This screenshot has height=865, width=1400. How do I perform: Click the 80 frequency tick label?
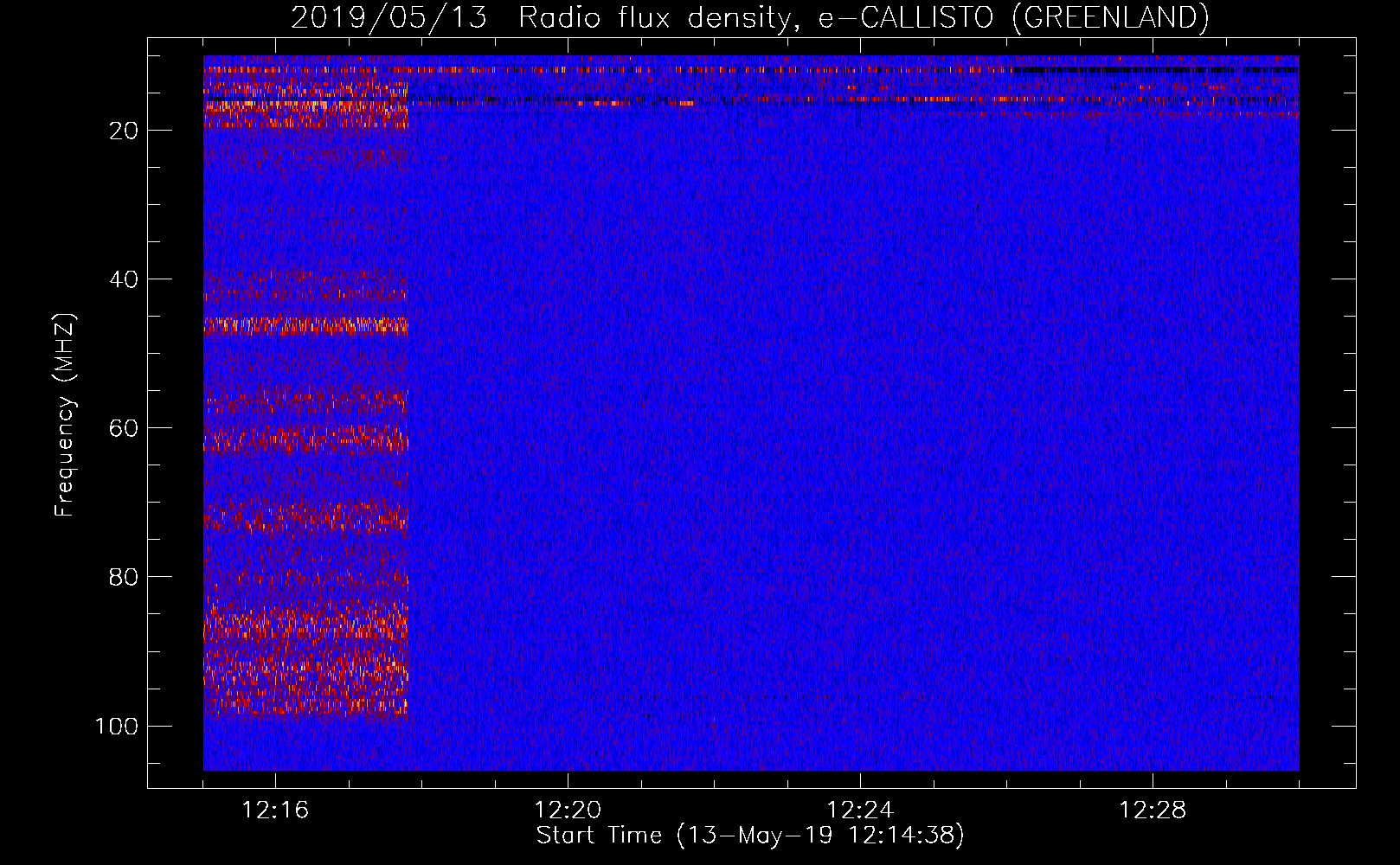pos(124,577)
